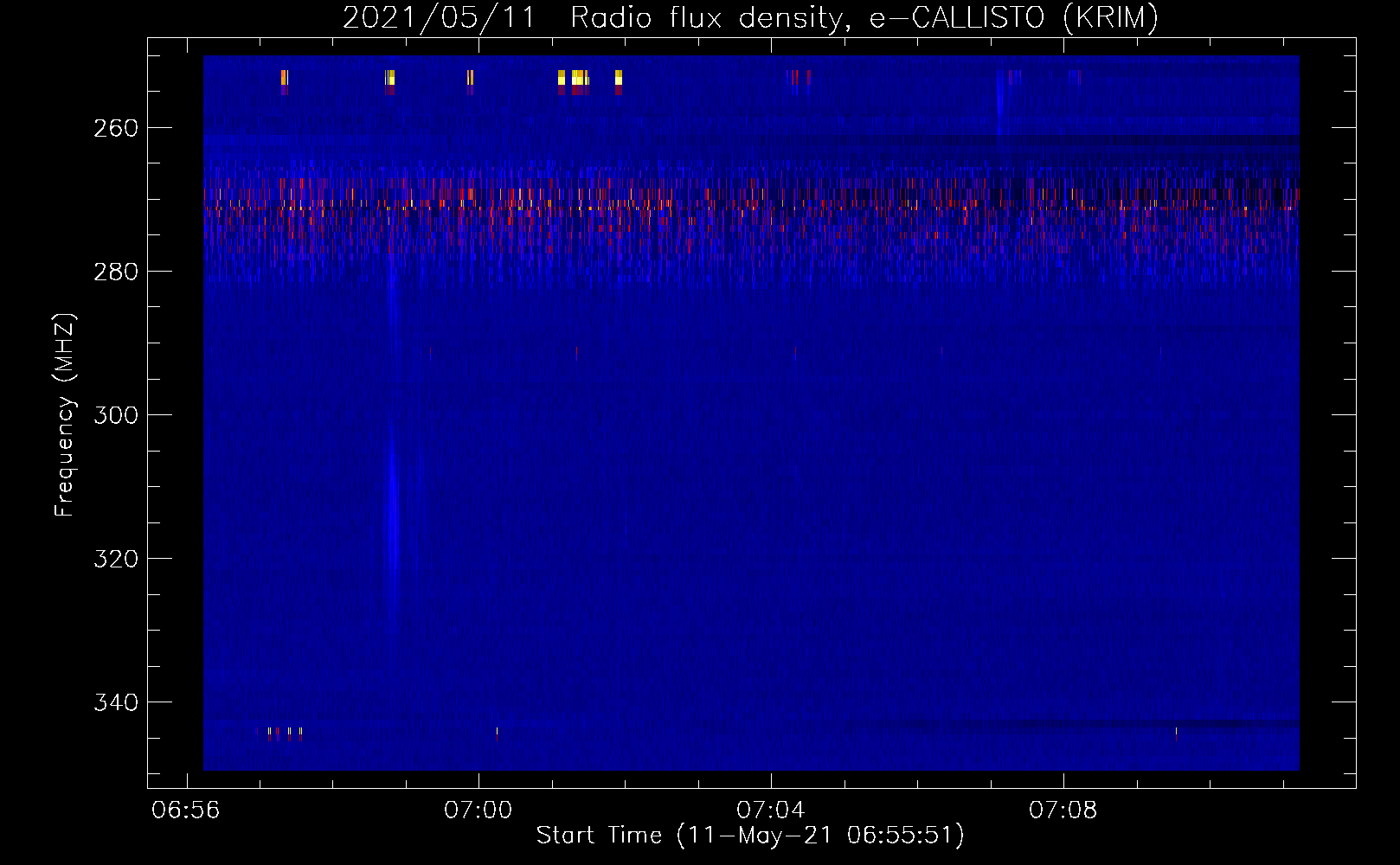Click the 07:04 time tick label

[771, 811]
